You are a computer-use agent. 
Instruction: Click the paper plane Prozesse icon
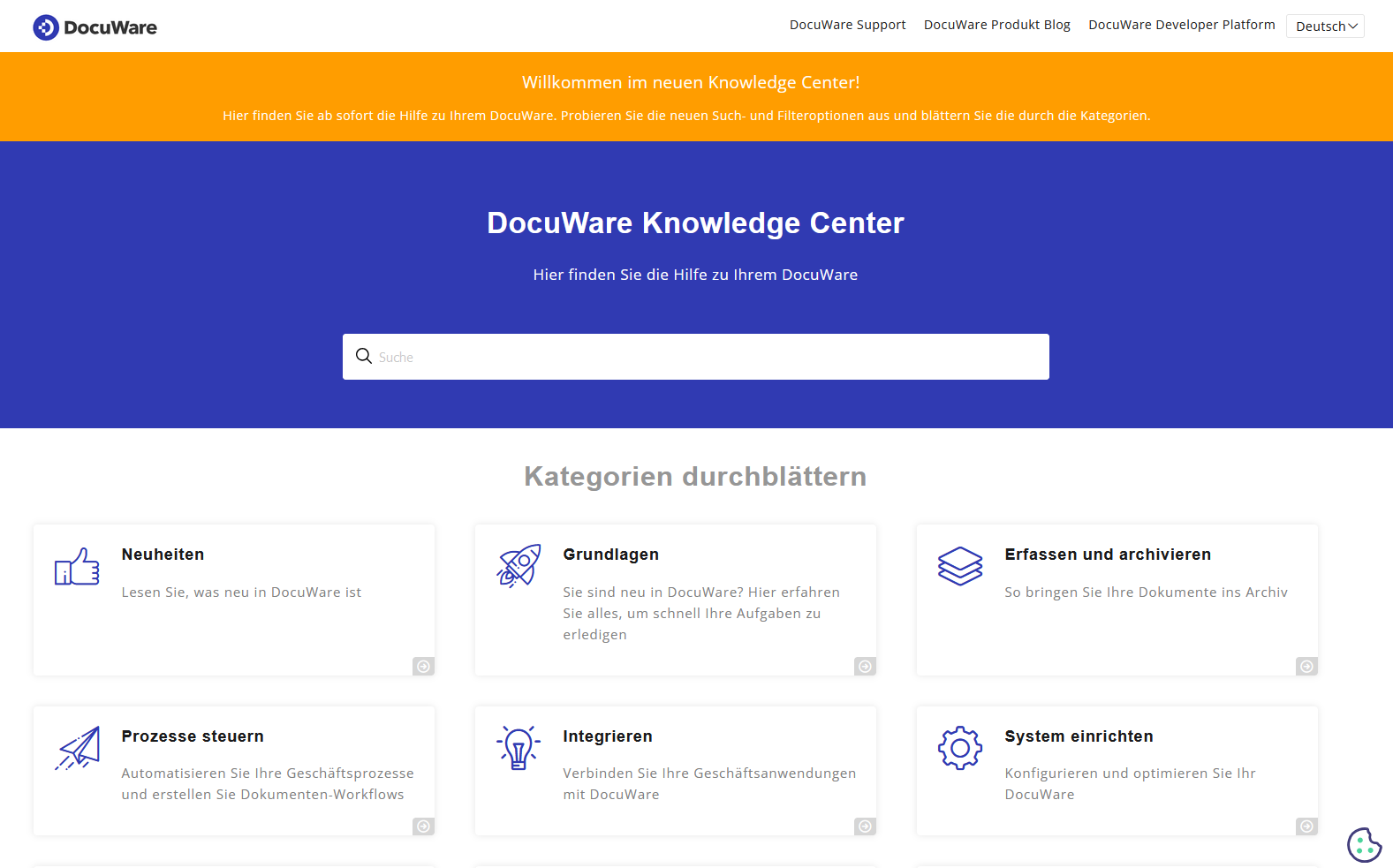[x=78, y=748]
